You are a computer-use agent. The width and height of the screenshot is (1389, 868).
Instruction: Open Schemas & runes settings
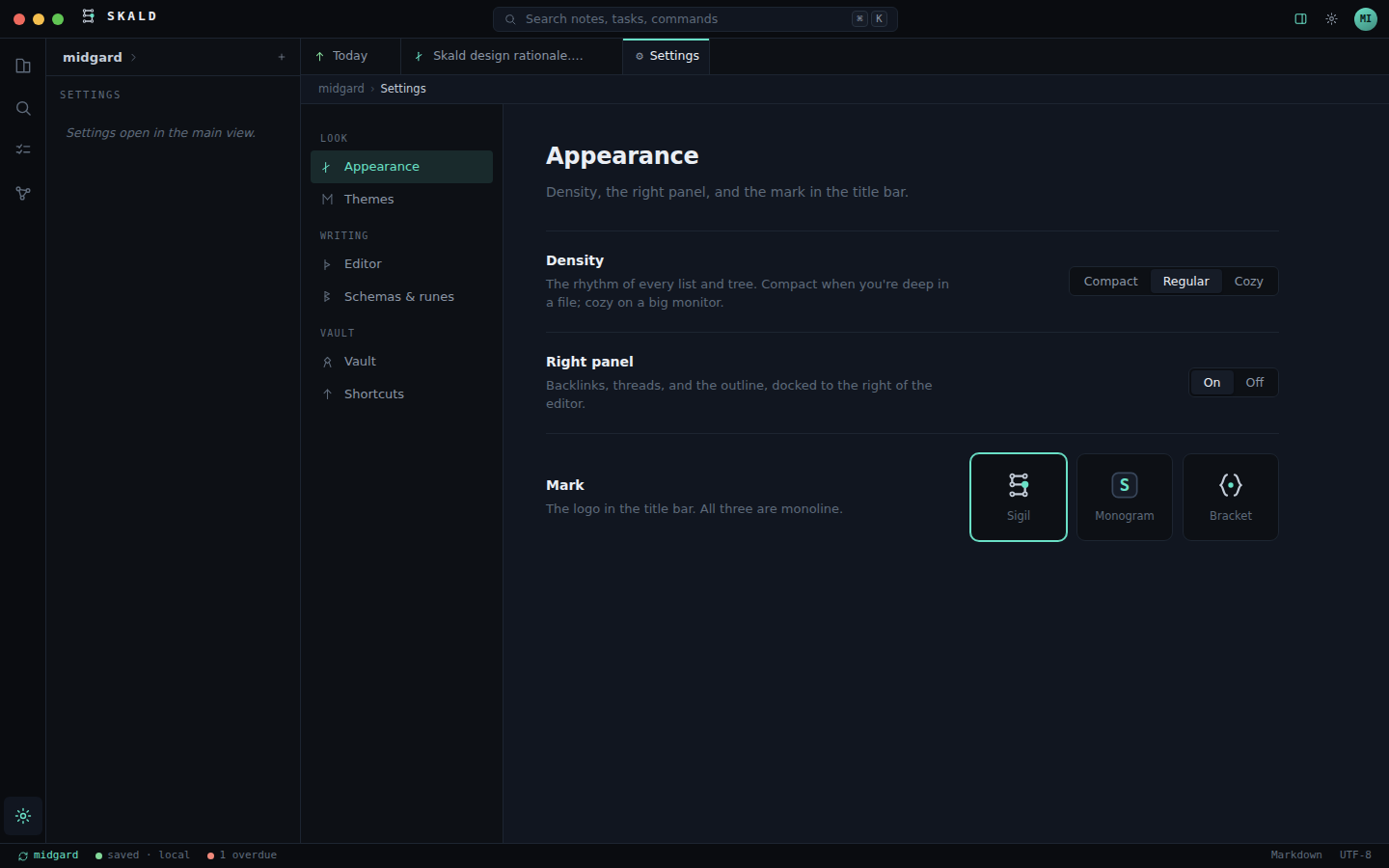(401, 297)
